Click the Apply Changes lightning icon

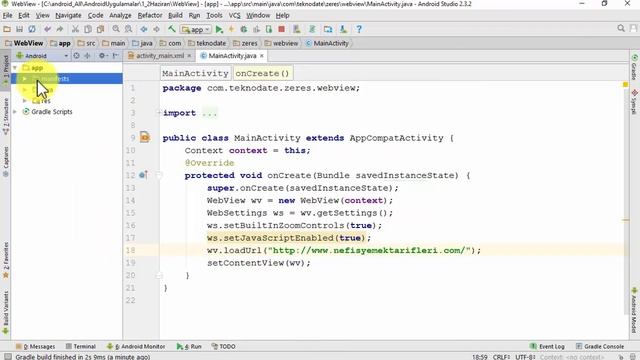tap(231, 29)
